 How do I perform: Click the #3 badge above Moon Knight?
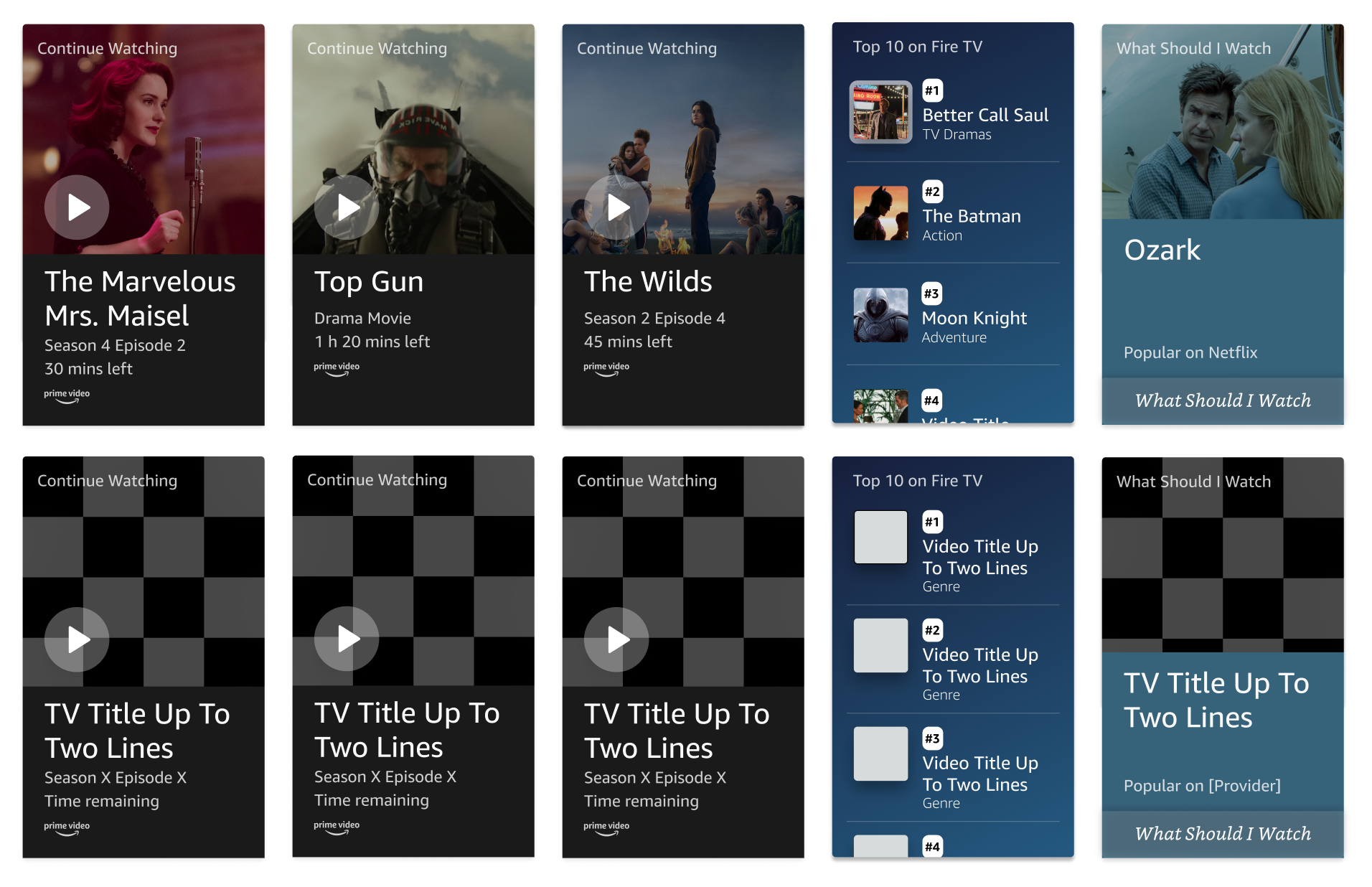[x=931, y=294]
